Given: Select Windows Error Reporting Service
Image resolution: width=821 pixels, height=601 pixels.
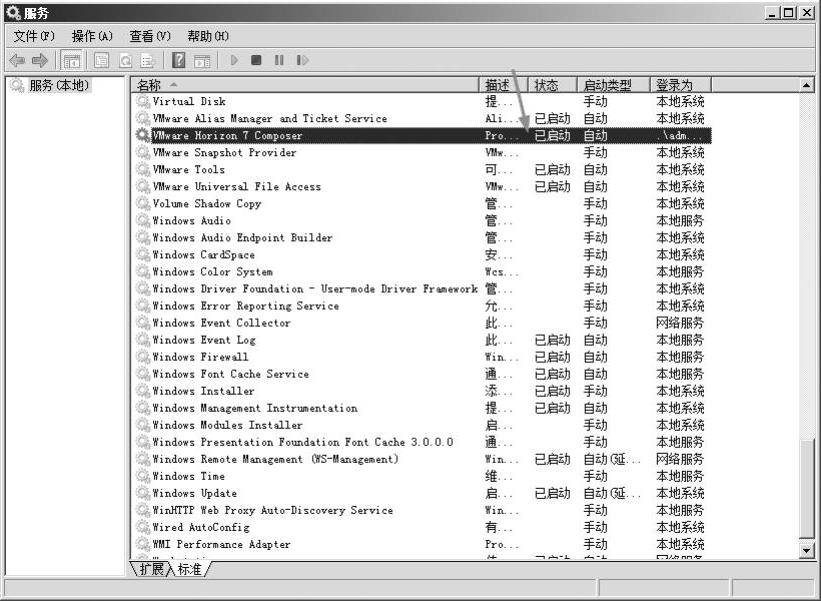Looking at the screenshot, I should coord(421,306).
